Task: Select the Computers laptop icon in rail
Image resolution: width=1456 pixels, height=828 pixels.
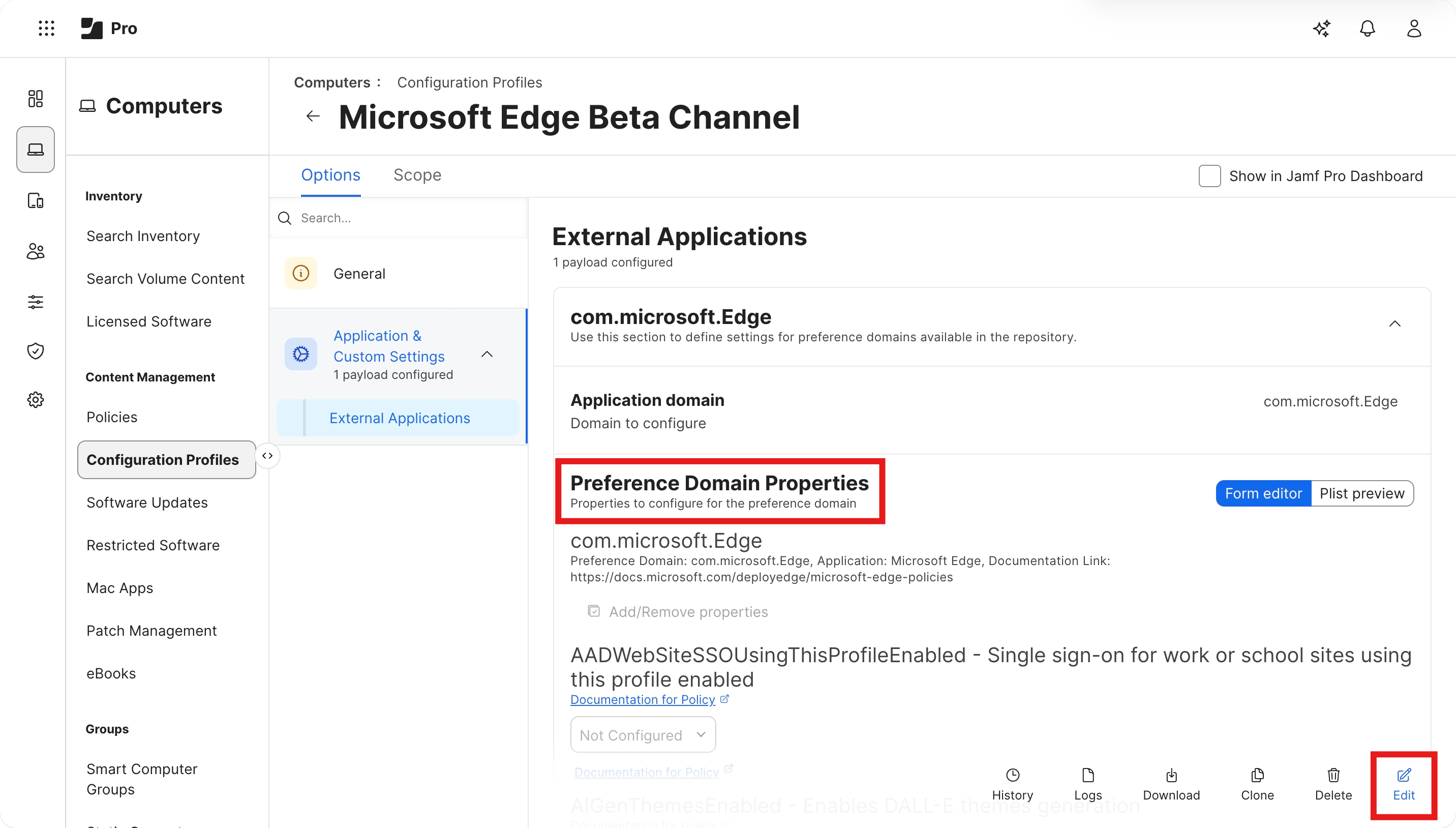Action: pyautogui.click(x=35, y=150)
